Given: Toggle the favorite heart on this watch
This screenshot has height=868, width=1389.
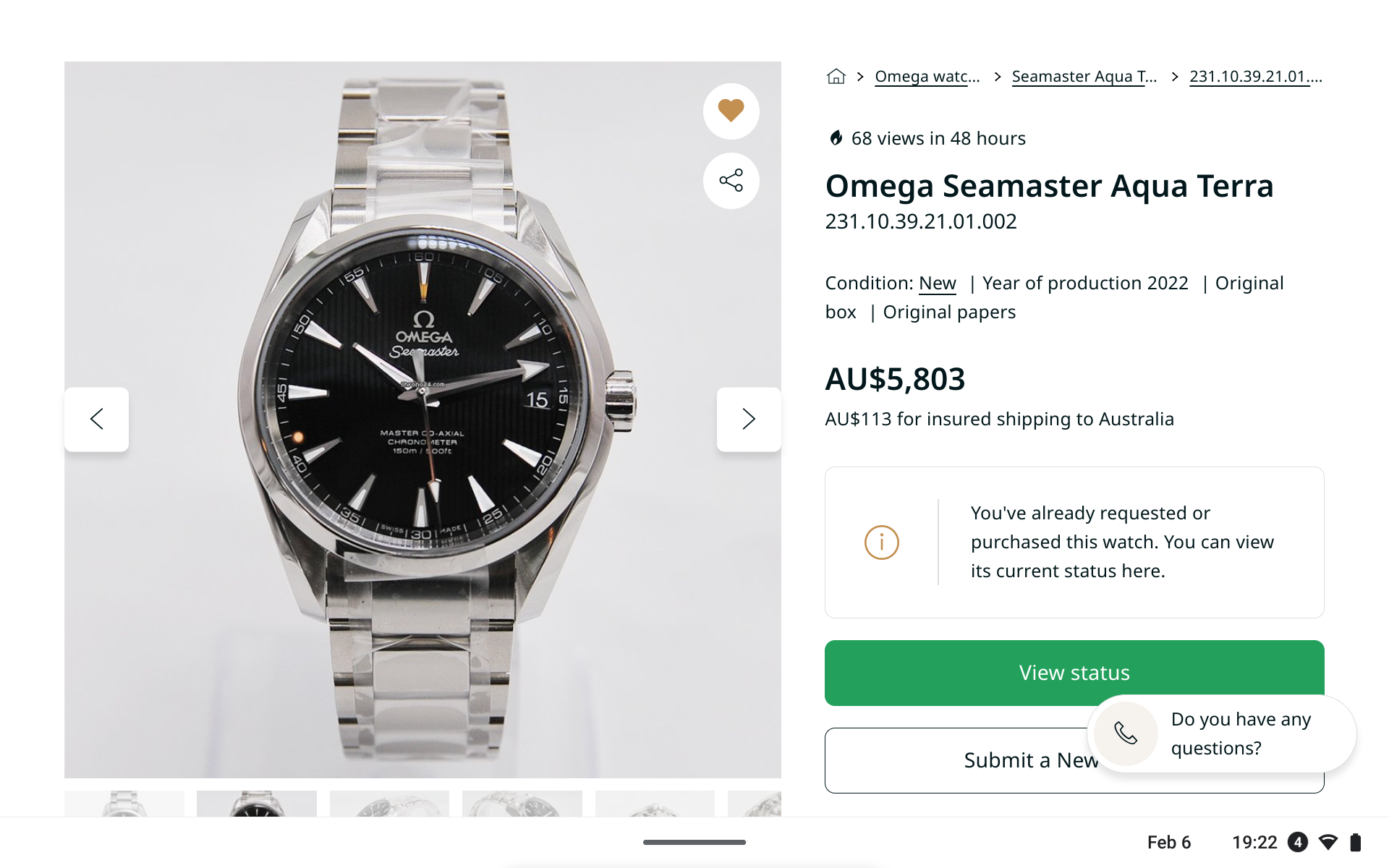Looking at the screenshot, I should [x=731, y=111].
